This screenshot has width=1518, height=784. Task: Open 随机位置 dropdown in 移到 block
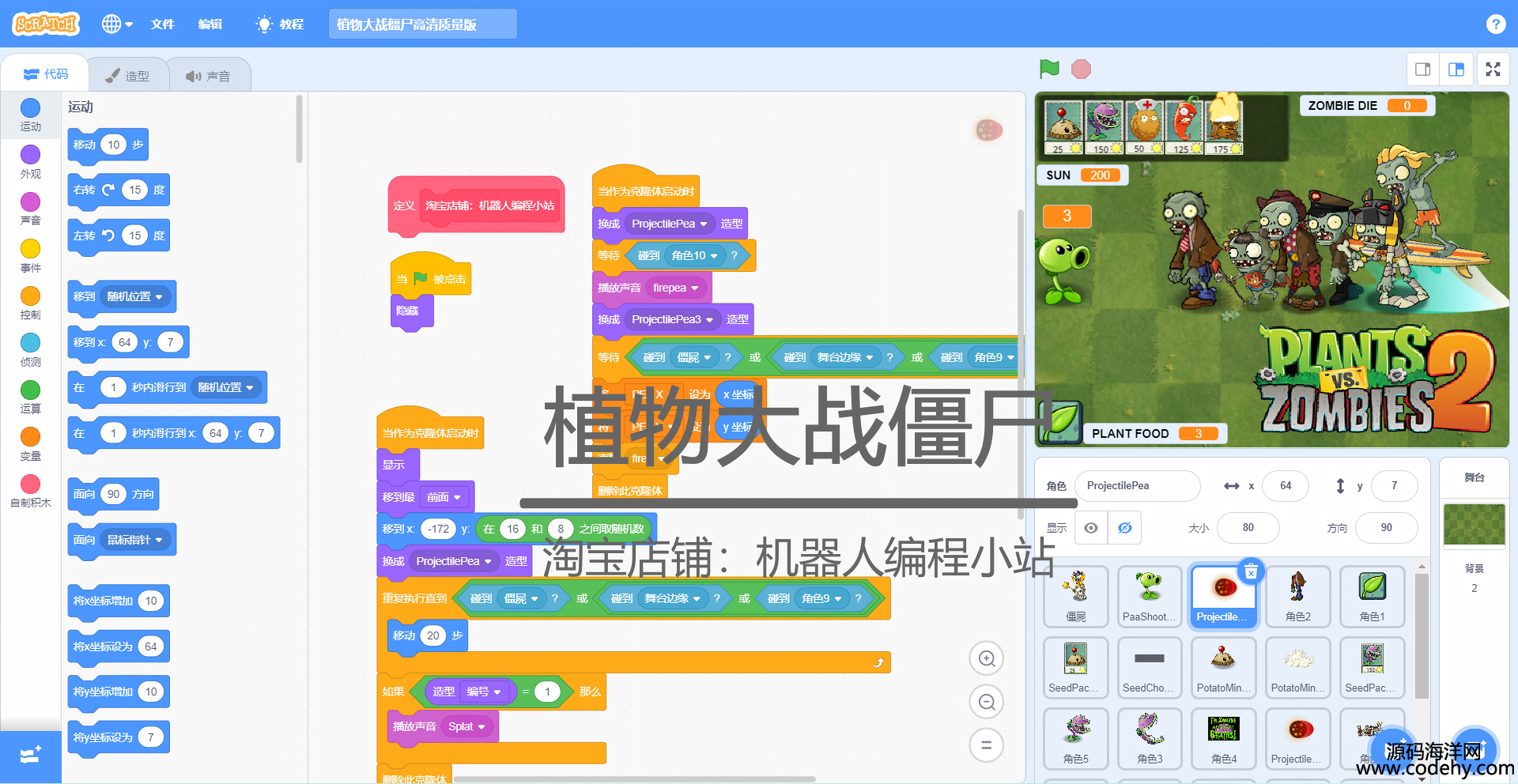coord(135,297)
